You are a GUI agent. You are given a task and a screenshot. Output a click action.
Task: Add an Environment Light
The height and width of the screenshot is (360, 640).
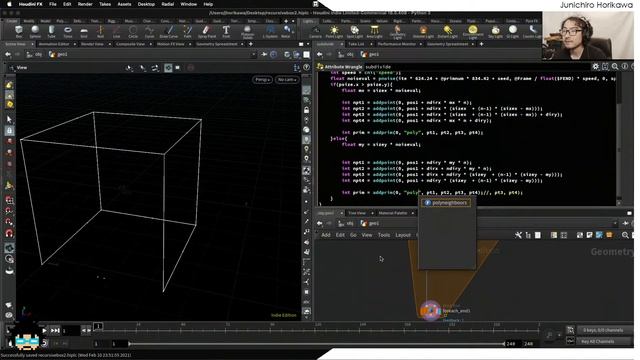[x=472, y=32]
